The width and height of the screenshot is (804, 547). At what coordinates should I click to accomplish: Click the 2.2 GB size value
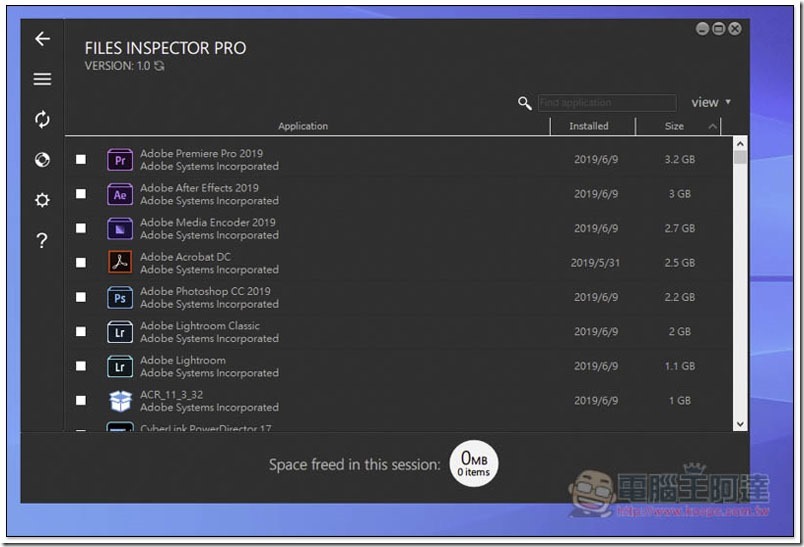coord(680,297)
